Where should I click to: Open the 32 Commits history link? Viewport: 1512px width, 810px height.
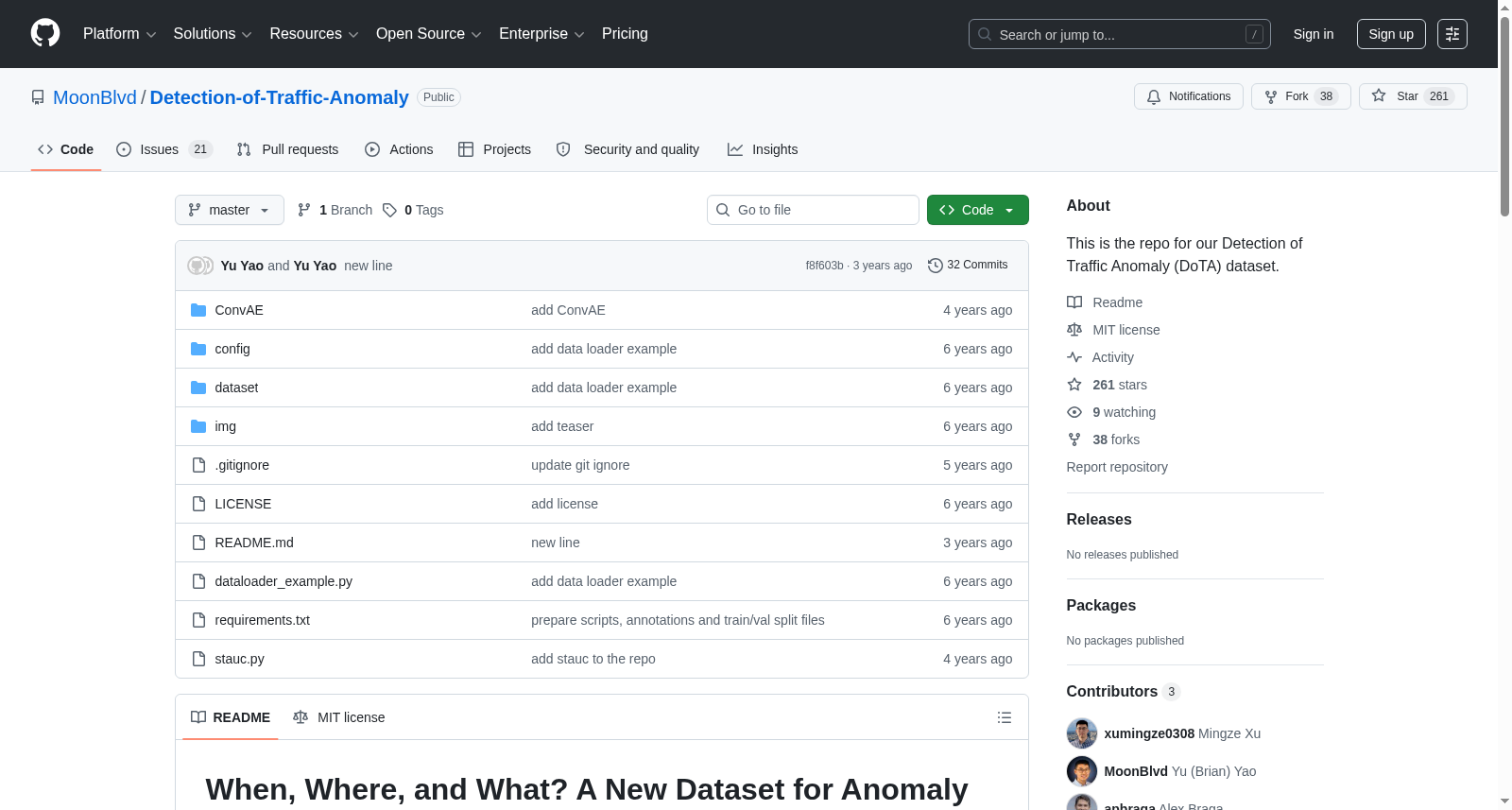[968, 266]
